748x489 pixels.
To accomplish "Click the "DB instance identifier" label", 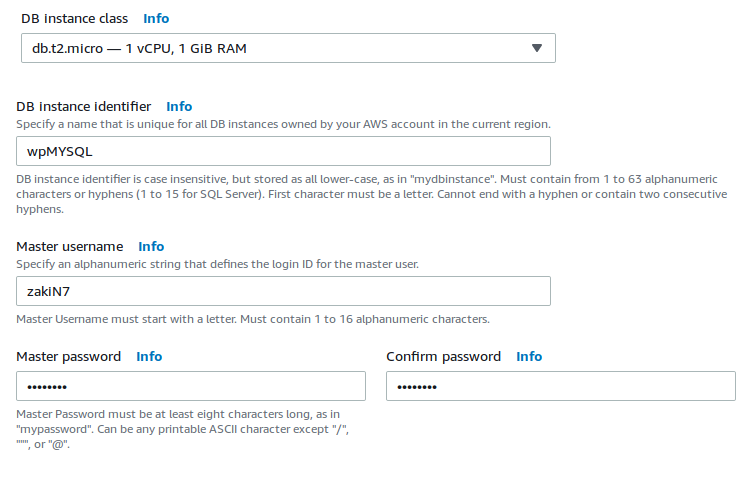I will point(84,106).
